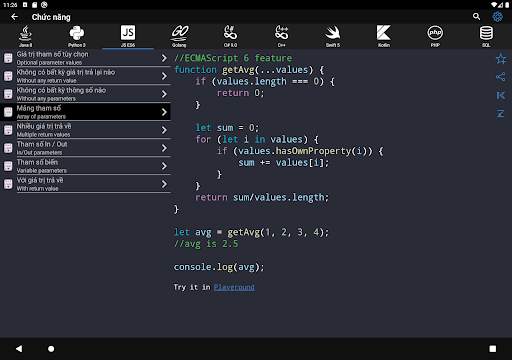Image resolution: width=512 pixels, height=360 pixels.
Task: Open the Playground link
Action: click(234, 287)
